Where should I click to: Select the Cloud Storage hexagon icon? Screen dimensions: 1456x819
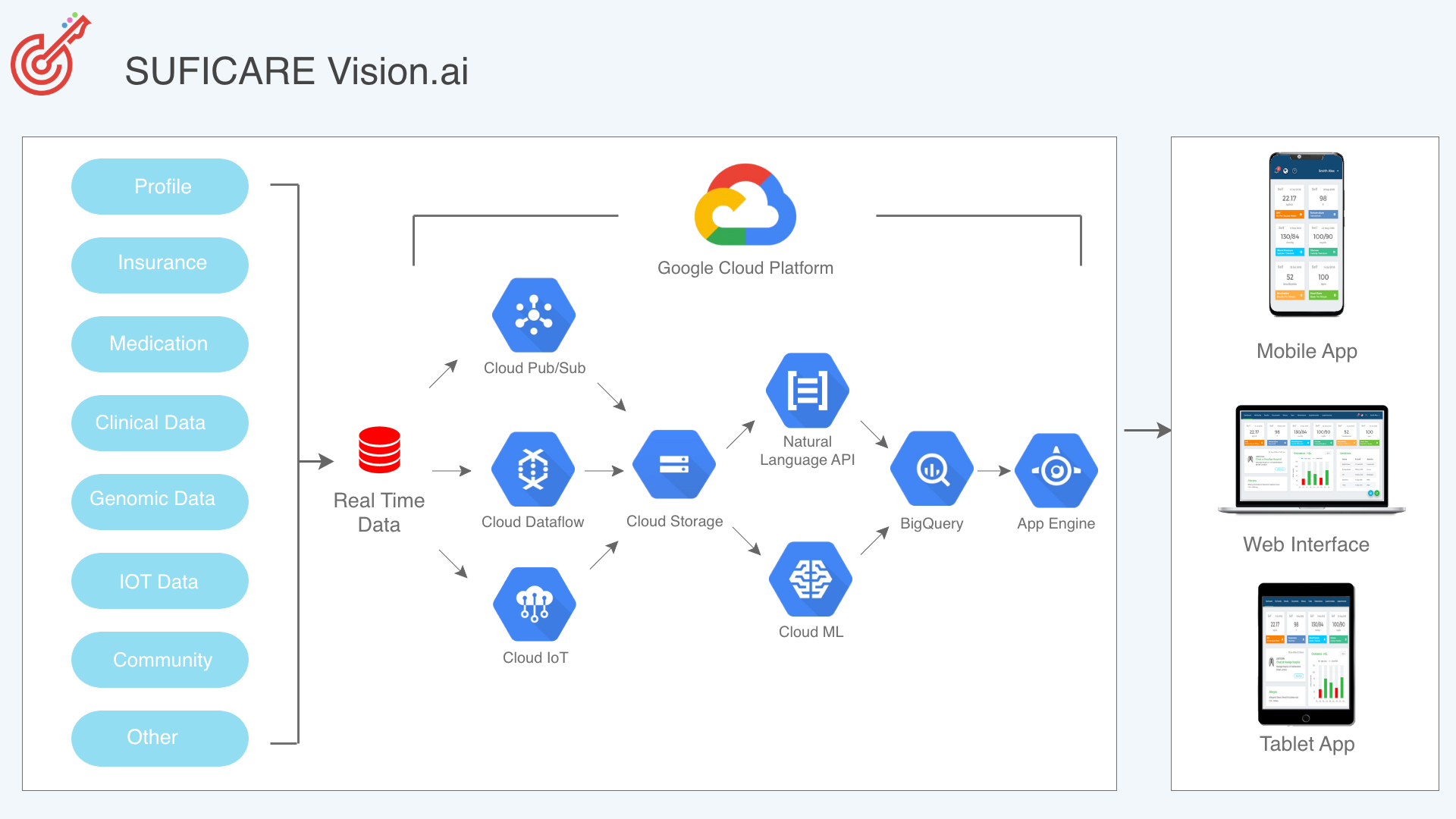674,464
